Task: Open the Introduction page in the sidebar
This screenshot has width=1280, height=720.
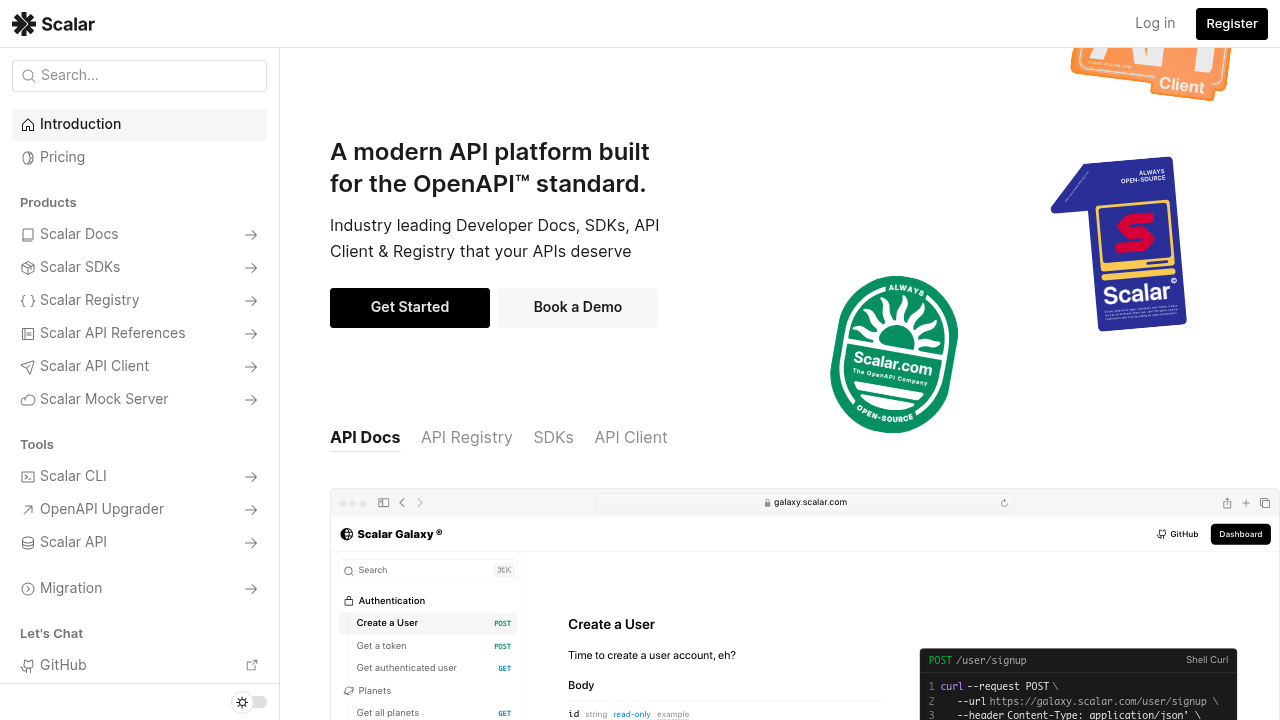Action: click(x=139, y=125)
